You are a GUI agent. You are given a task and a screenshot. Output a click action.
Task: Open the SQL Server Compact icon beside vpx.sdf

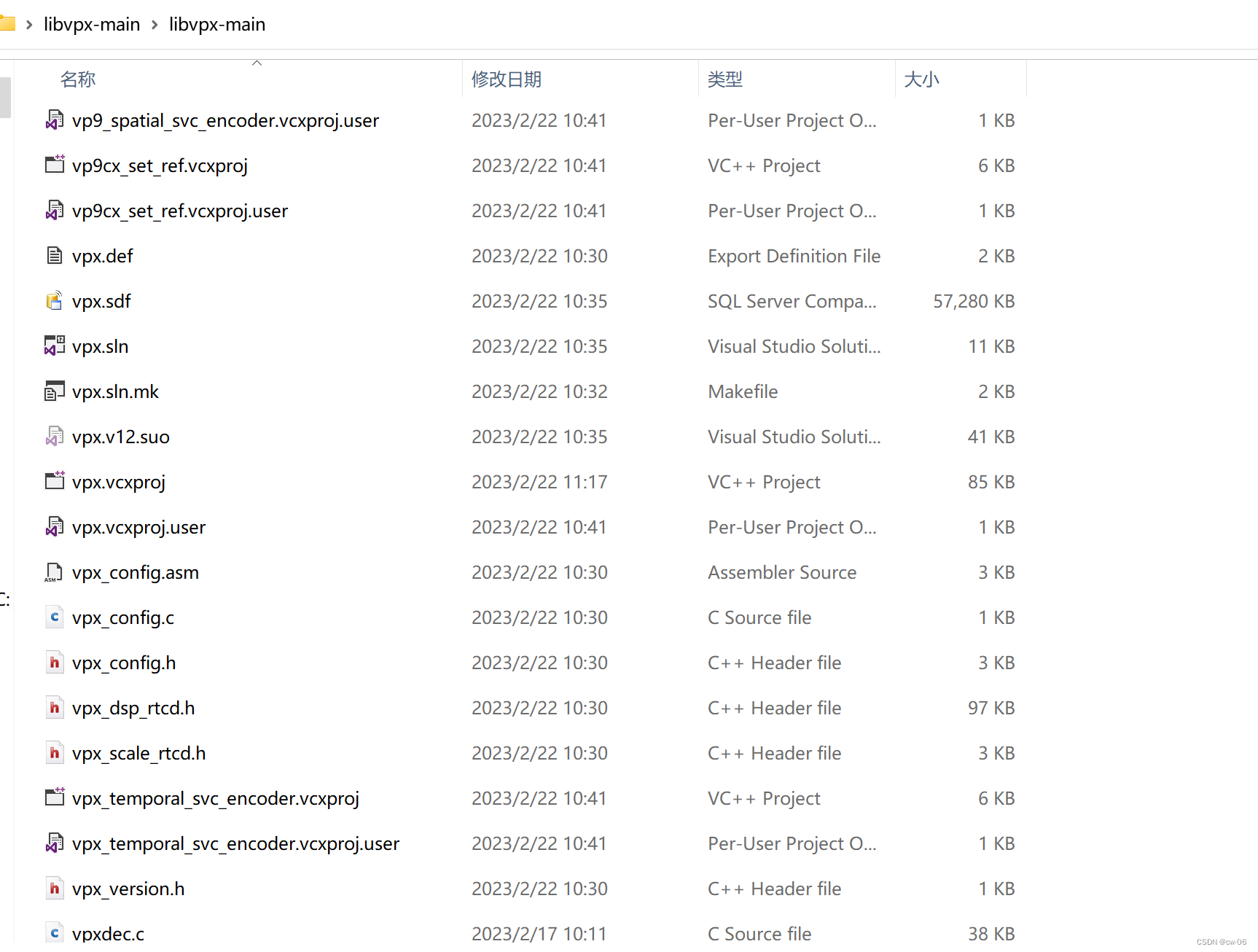coord(54,300)
